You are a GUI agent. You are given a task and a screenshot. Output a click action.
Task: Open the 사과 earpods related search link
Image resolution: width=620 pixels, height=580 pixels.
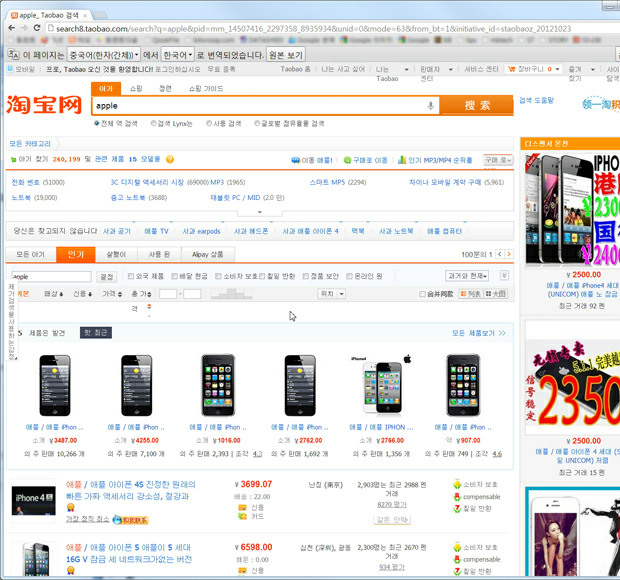pyautogui.click(x=201, y=231)
